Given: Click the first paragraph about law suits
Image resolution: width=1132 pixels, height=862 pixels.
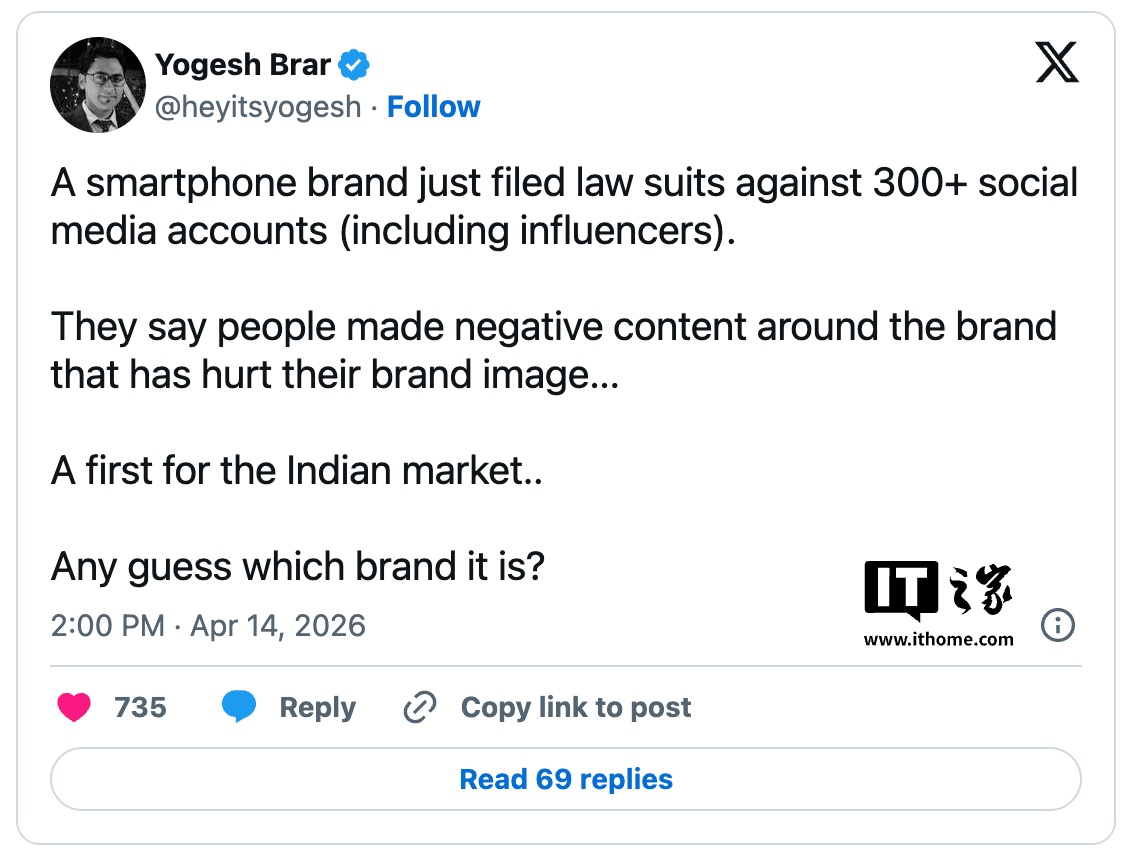Looking at the screenshot, I should coord(564,207).
